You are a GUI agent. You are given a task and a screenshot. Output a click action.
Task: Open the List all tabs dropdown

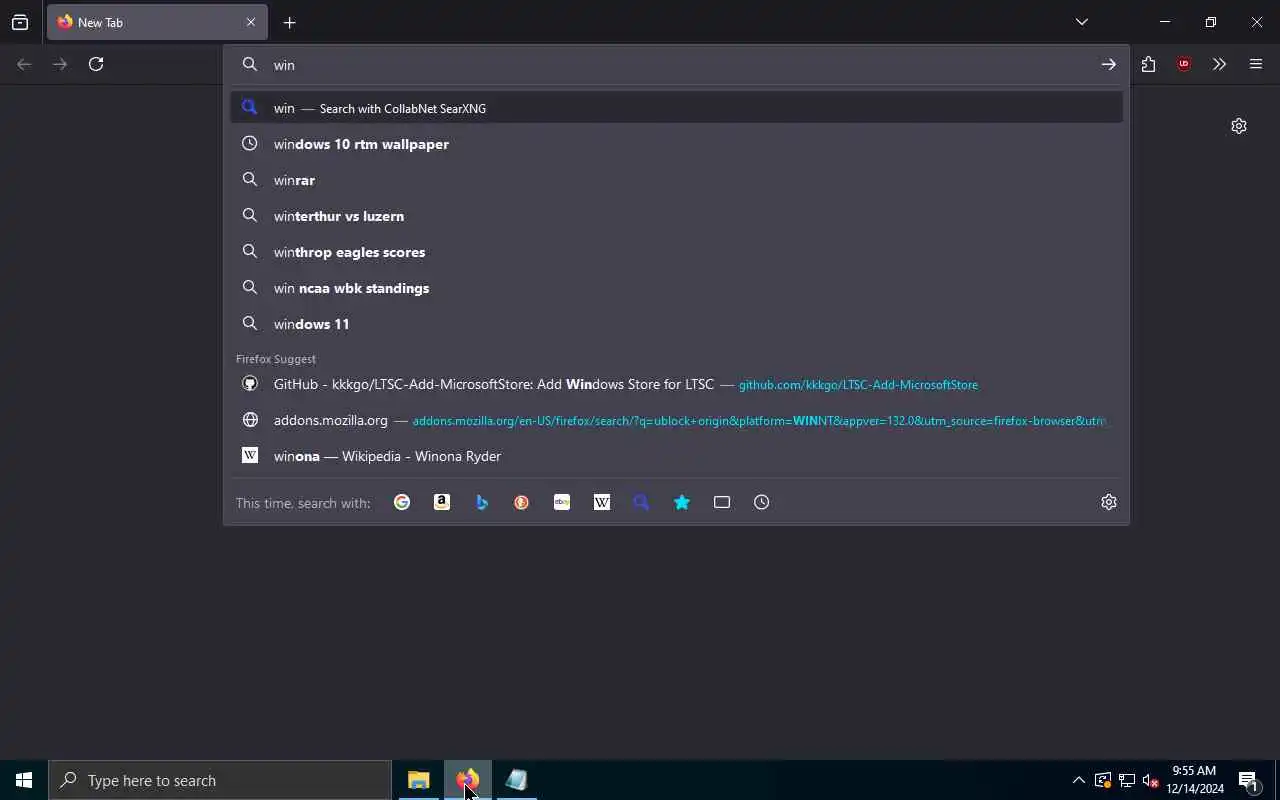point(1082,22)
